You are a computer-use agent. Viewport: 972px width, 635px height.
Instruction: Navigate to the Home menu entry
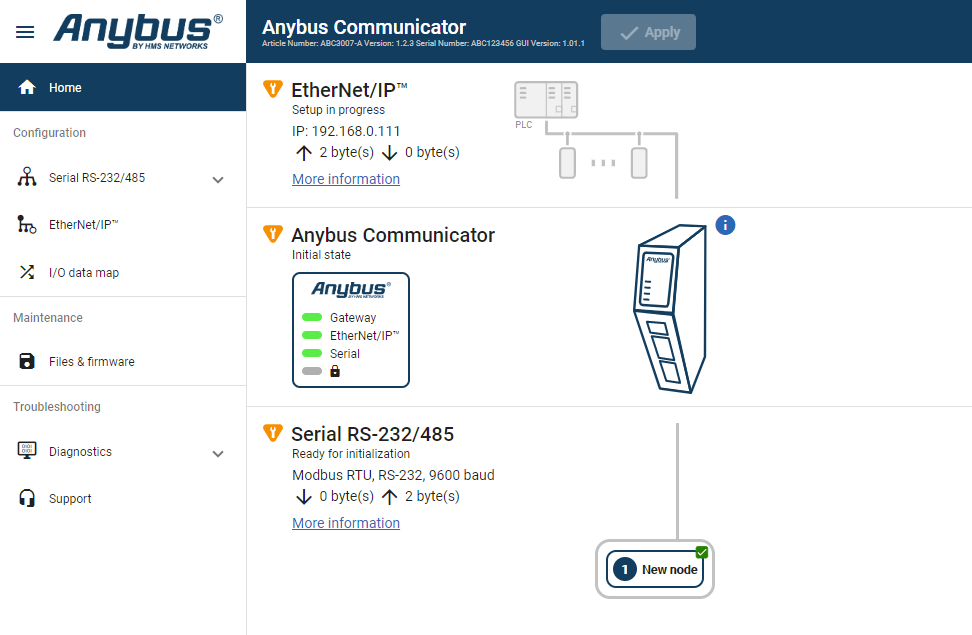click(x=65, y=87)
